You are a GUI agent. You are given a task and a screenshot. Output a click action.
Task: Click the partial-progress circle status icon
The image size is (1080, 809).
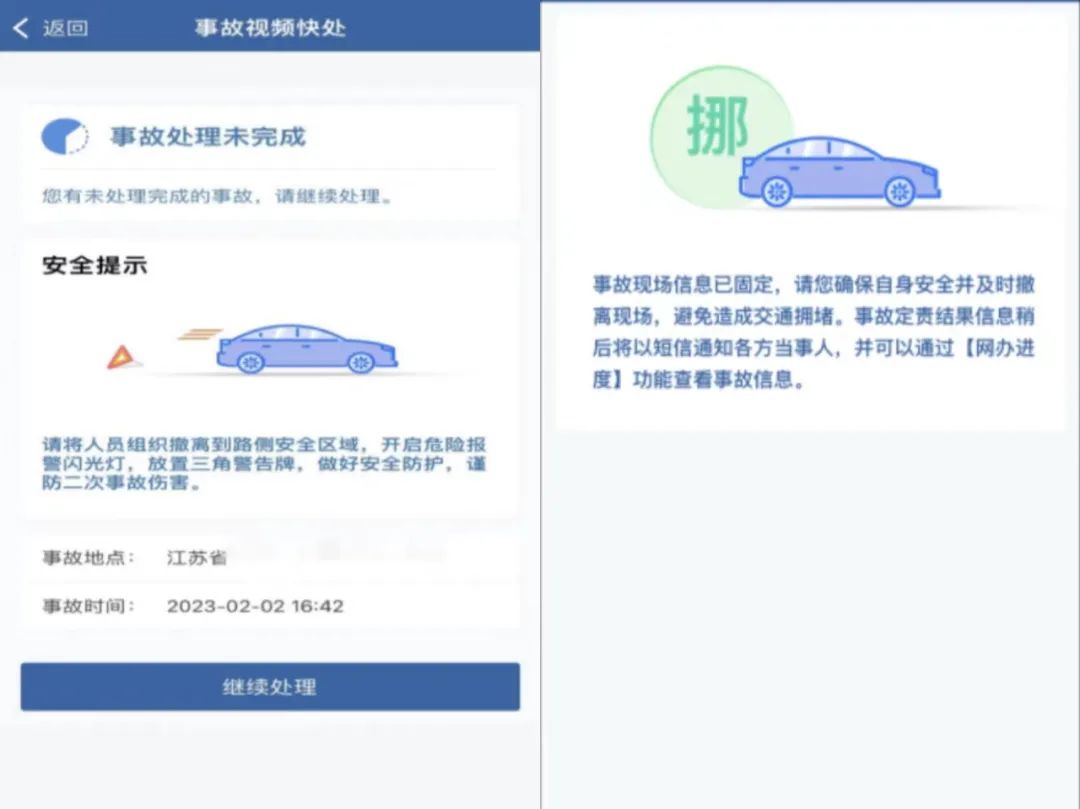pos(65,136)
